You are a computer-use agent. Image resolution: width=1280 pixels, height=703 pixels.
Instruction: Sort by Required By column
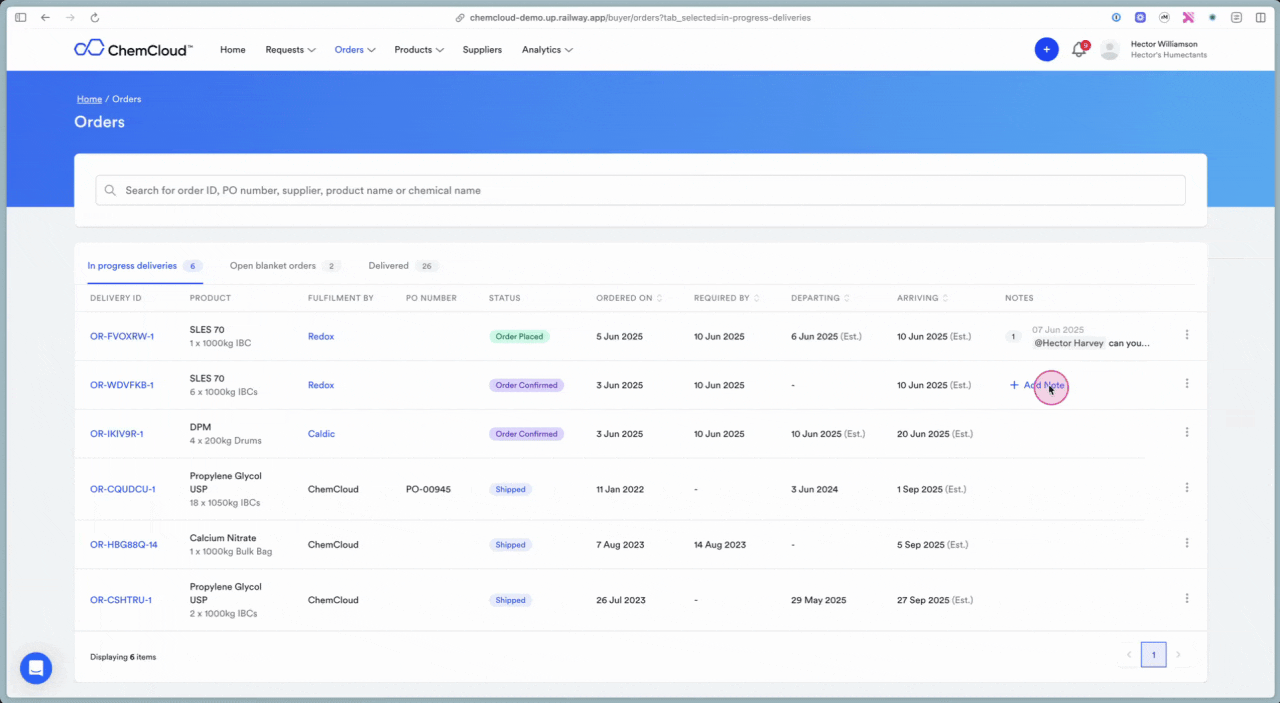727,298
